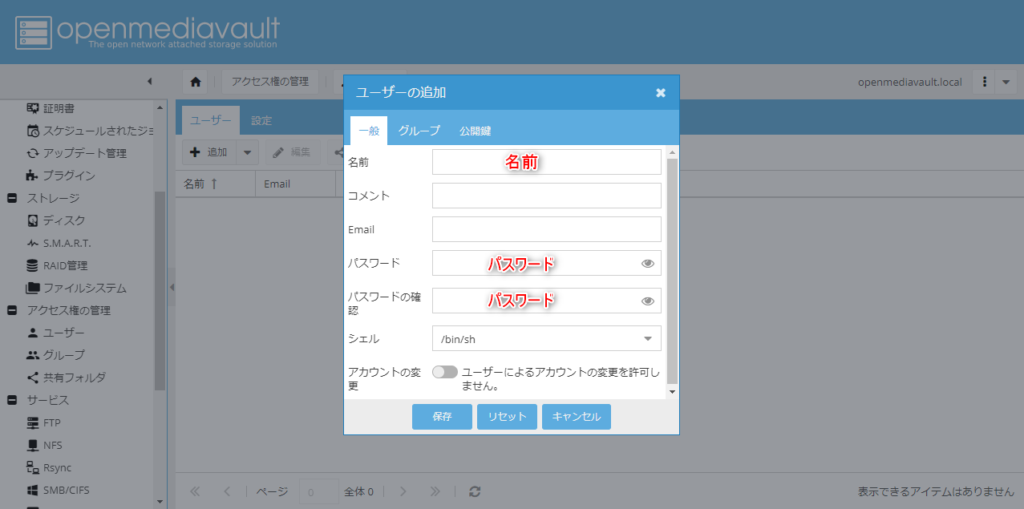Collapse the ストレージ section in the sidebar
Viewport: 1024px width, 509px height.
12,198
